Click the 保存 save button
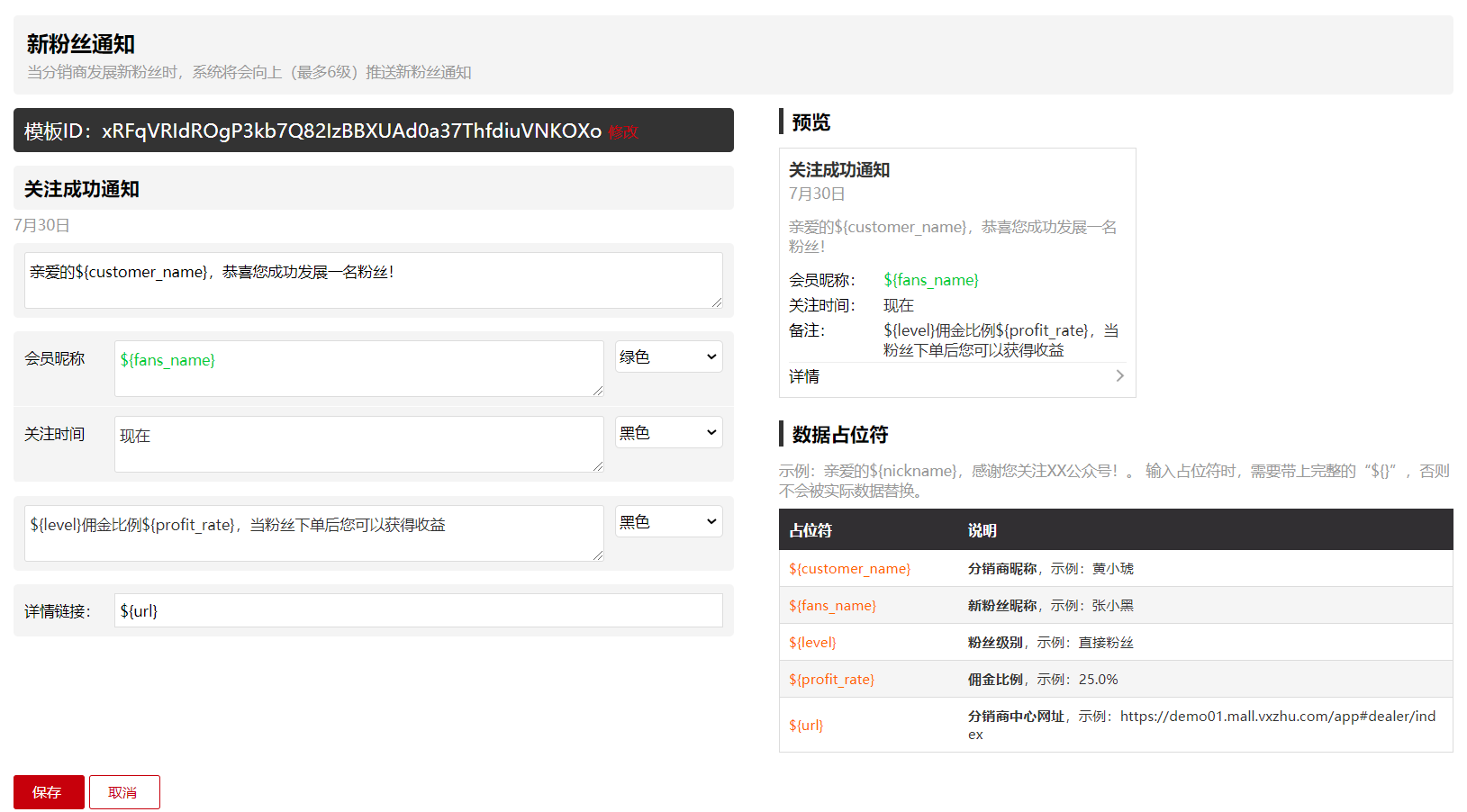 [x=49, y=792]
